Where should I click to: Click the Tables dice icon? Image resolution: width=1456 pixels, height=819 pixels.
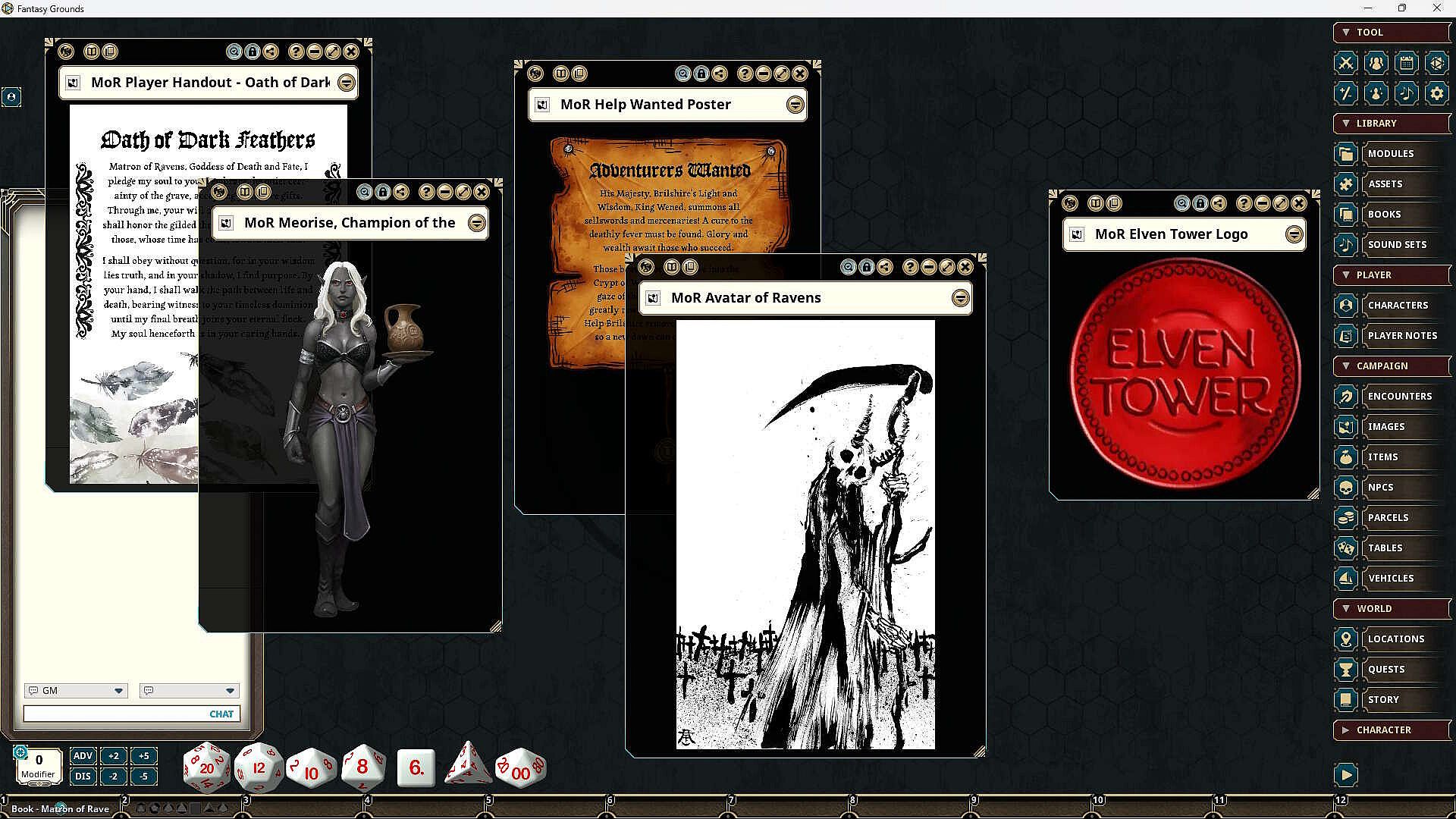(1346, 548)
